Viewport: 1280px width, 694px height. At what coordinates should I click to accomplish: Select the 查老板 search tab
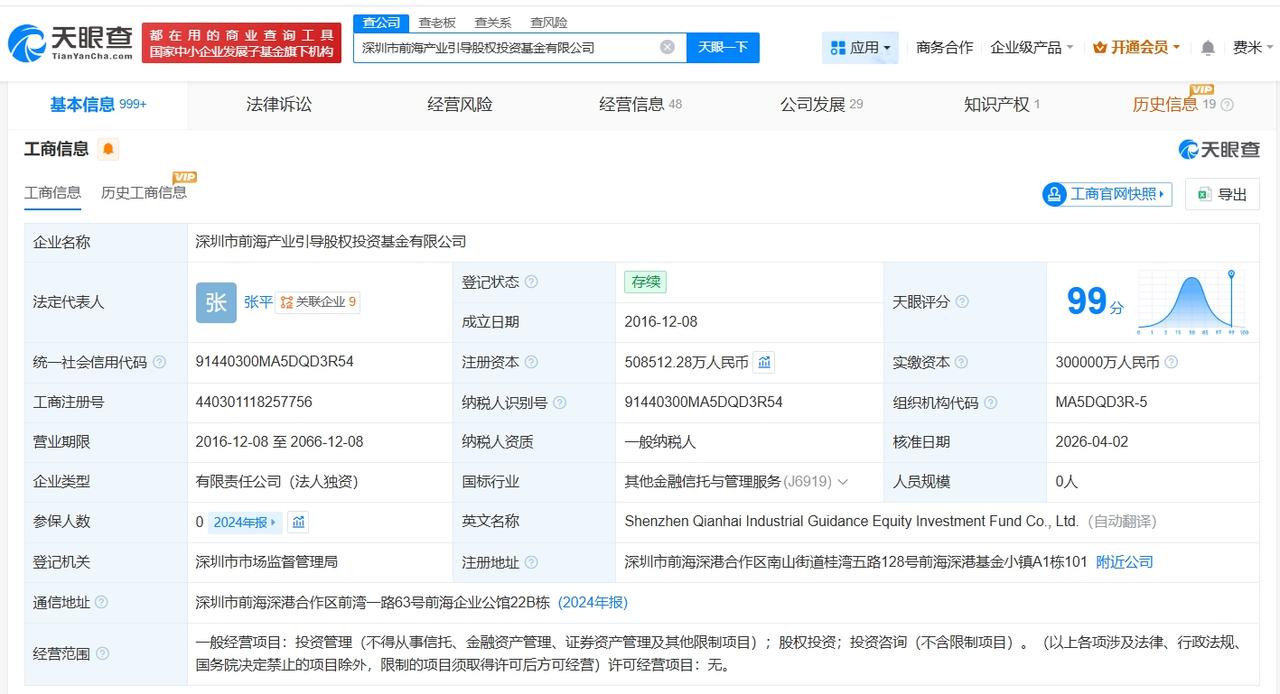pyautogui.click(x=436, y=22)
